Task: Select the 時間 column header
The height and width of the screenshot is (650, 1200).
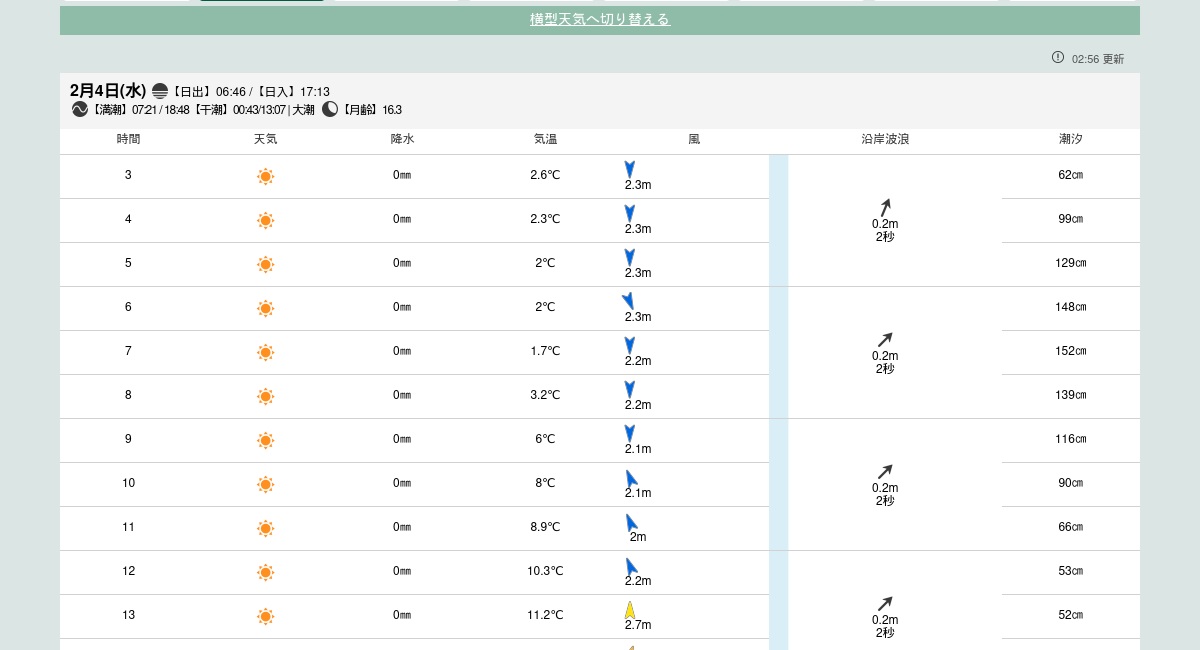Action: [128, 140]
